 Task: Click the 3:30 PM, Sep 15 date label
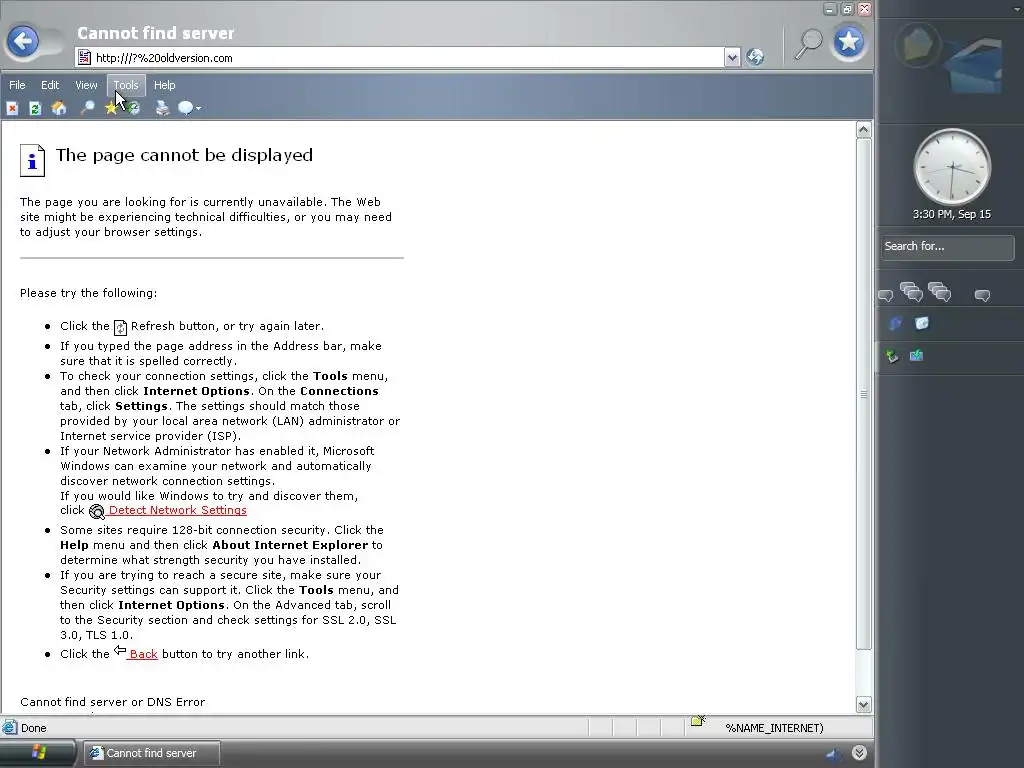pyautogui.click(x=952, y=214)
